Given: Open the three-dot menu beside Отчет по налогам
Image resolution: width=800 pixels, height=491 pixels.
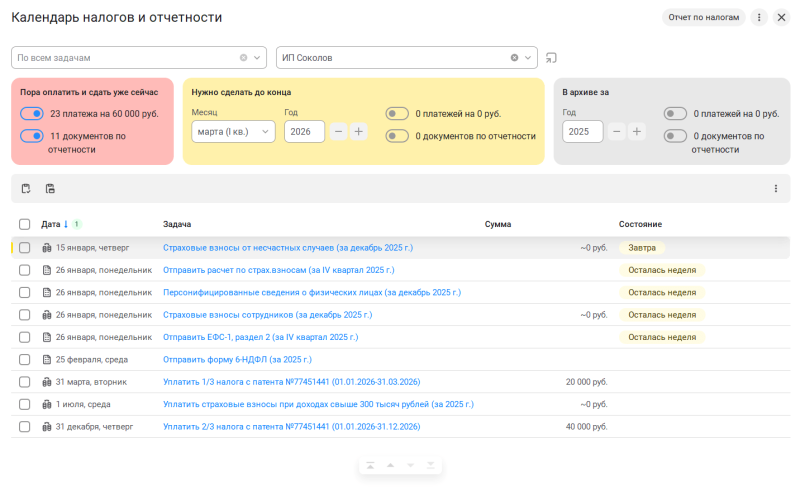Looking at the screenshot, I should tap(759, 17).
